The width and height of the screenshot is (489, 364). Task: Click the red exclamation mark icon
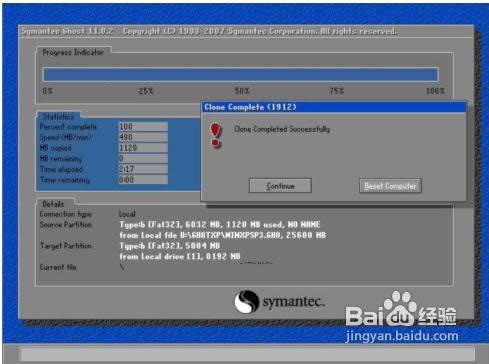click(216, 135)
